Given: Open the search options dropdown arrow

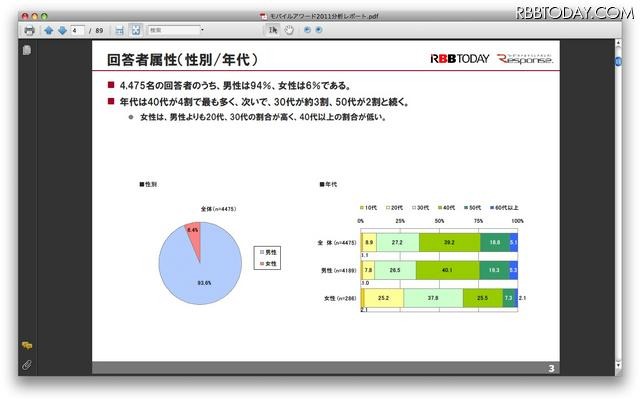Looking at the screenshot, I should [x=202, y=30].
